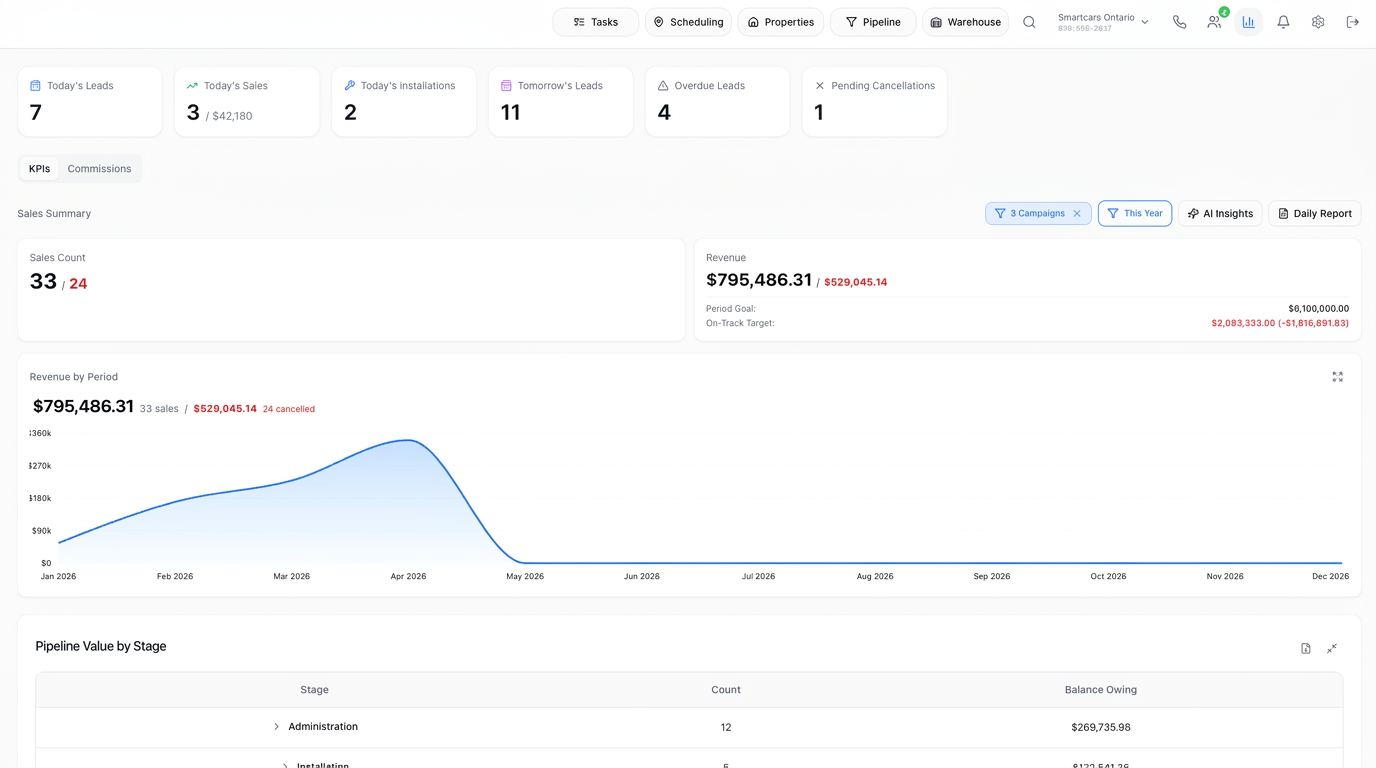
Task: Go to Tasks in top navigation
Action: (x=596, y=22)
